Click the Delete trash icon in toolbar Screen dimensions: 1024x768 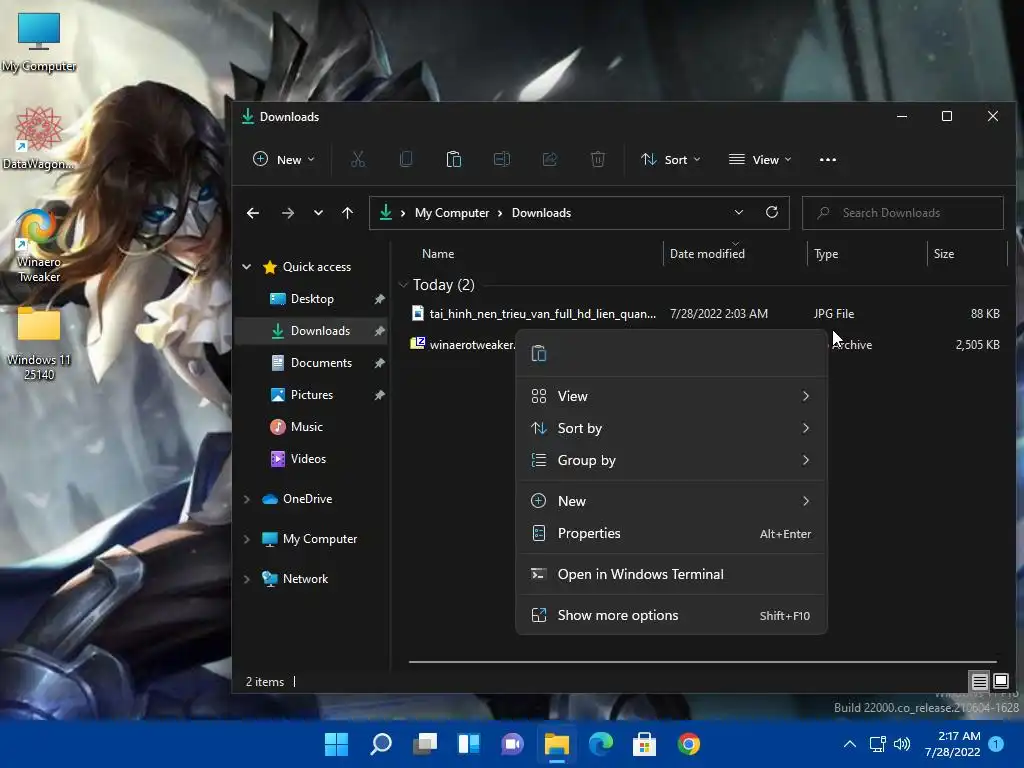click(x=598, y=159)
